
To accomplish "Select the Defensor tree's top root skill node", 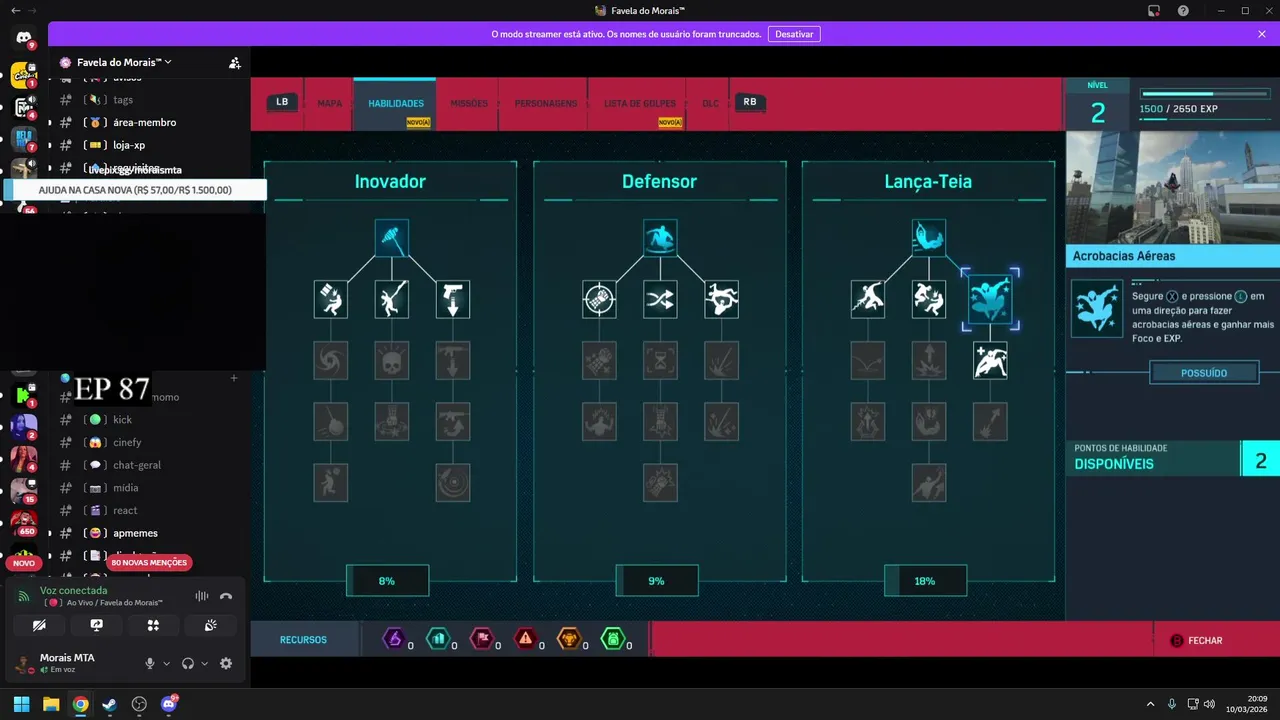I will coord(660,237).
